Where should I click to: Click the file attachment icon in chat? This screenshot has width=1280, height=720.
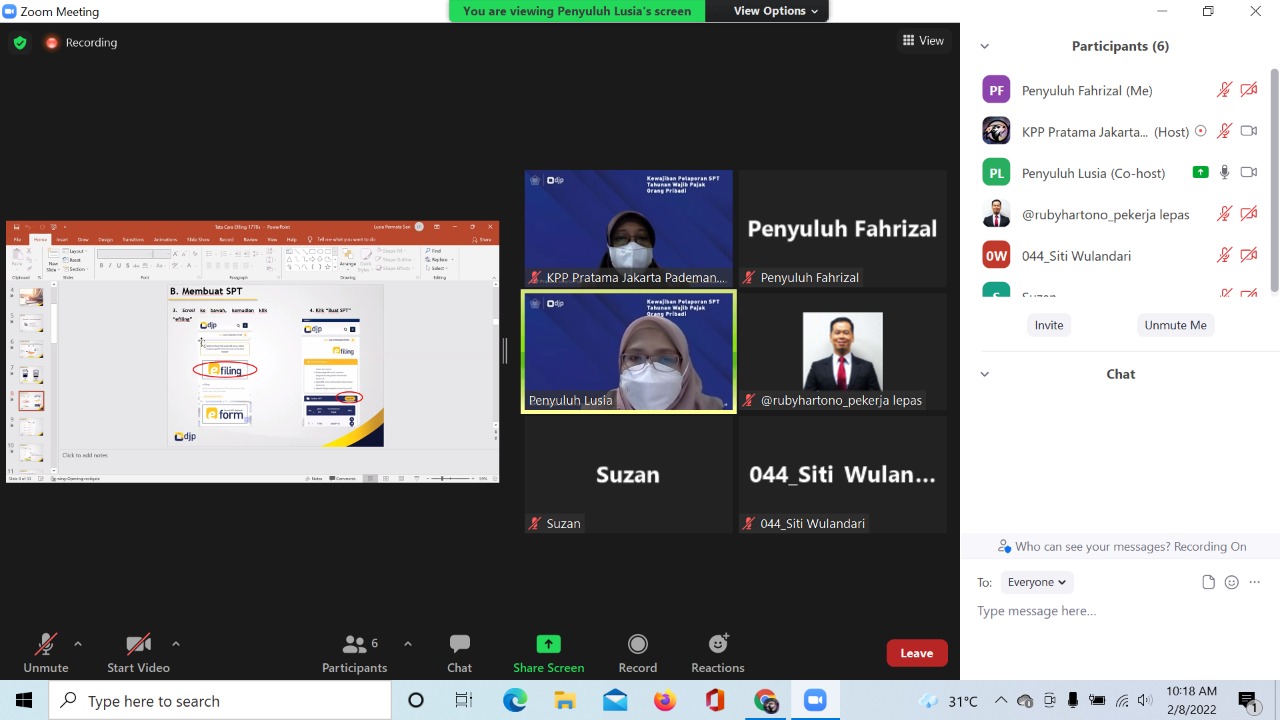(x=1208, y=582)
